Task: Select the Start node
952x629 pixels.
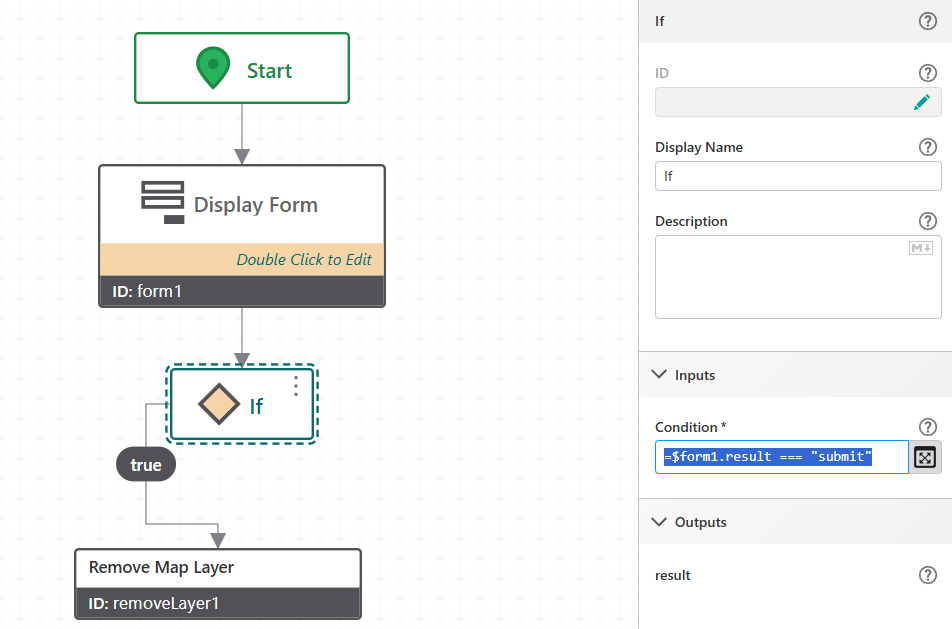Action: (x=242, y=68)
